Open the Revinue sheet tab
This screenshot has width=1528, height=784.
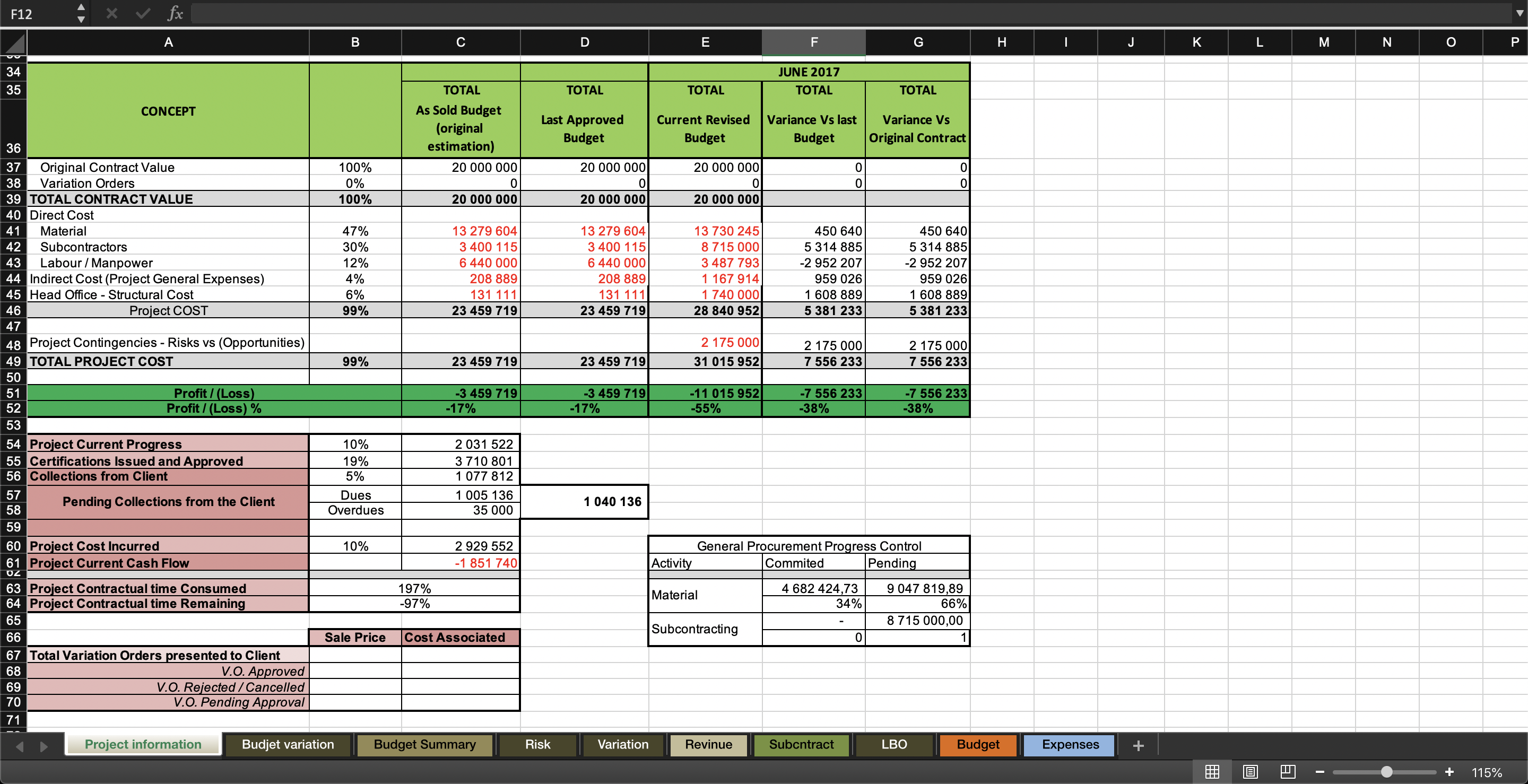[x=708, y=744]
